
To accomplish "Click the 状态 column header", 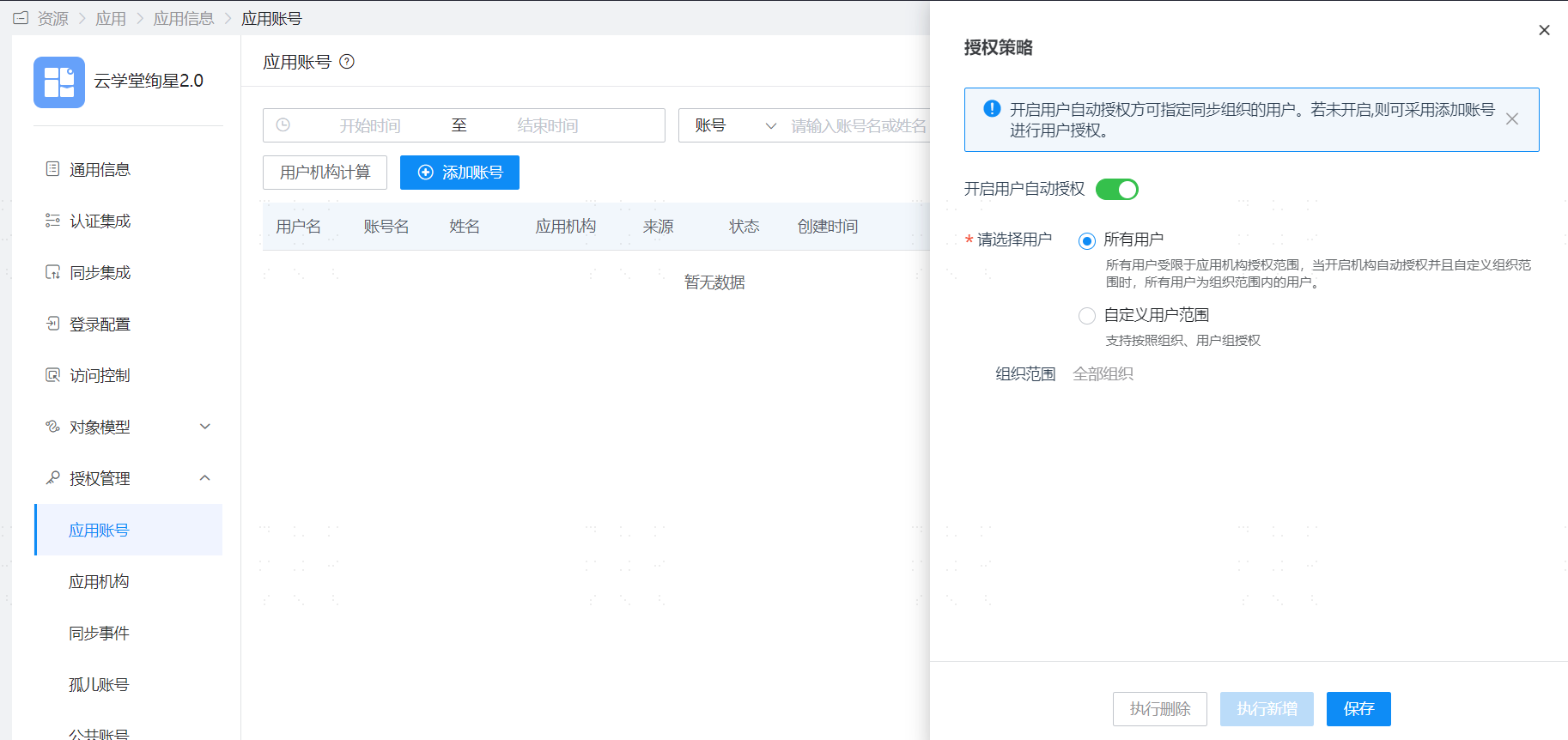I will (x=744, y=227).
